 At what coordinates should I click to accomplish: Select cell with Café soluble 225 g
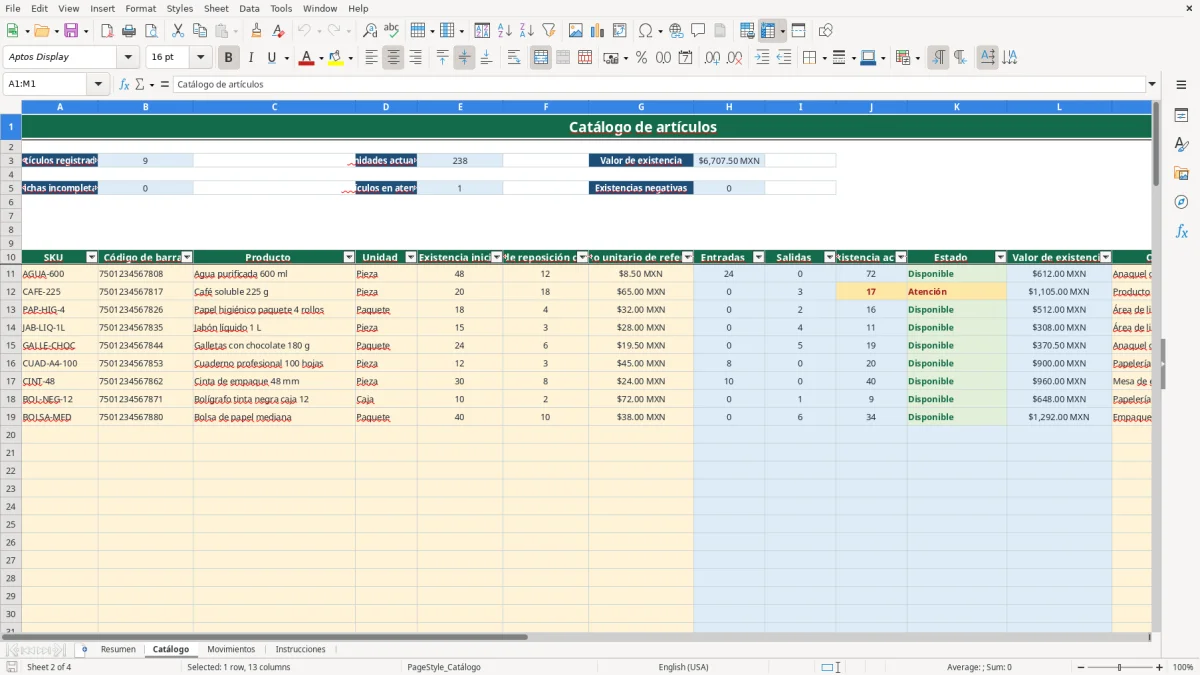274,292
